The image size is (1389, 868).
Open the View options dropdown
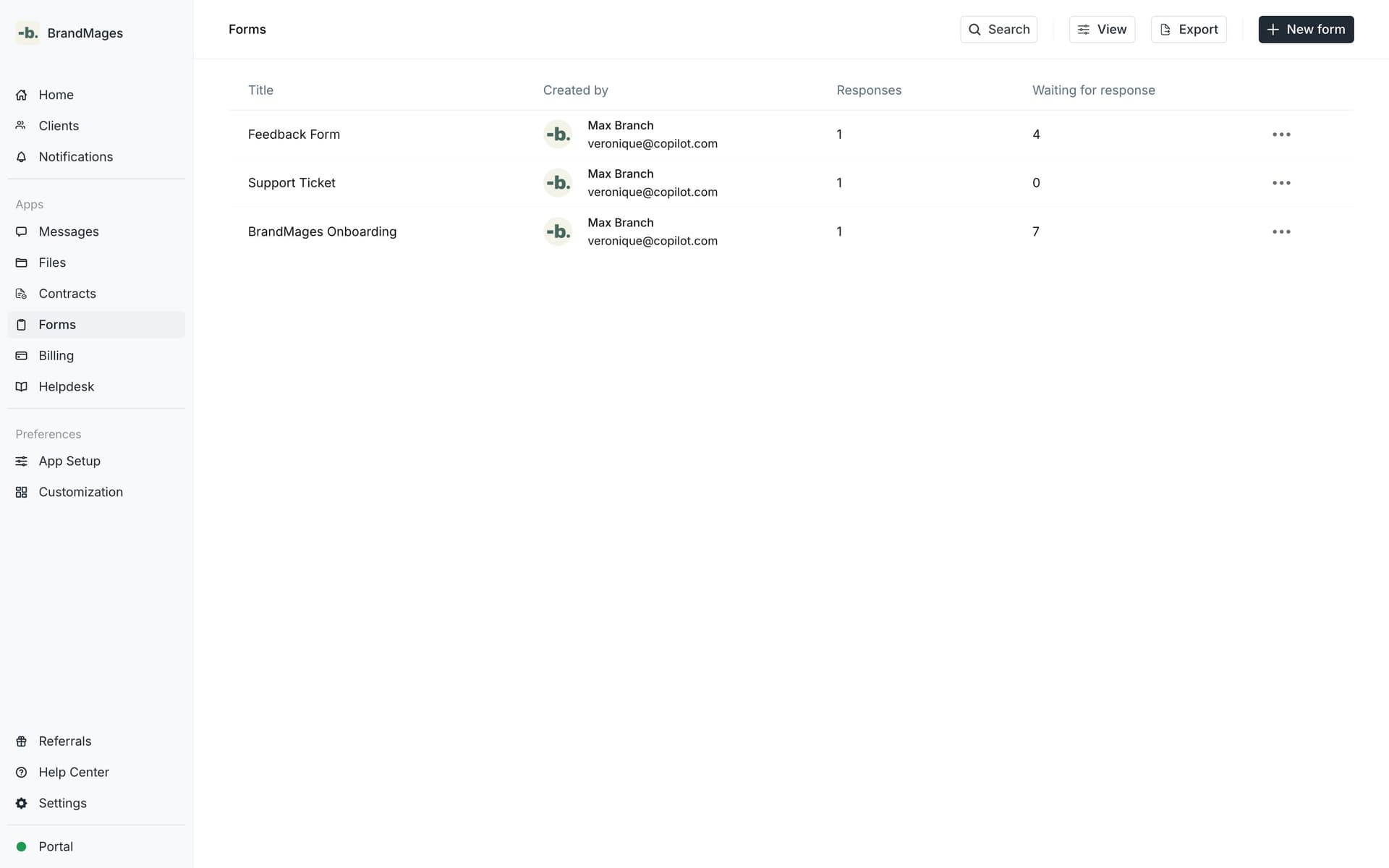point(1102,30)
